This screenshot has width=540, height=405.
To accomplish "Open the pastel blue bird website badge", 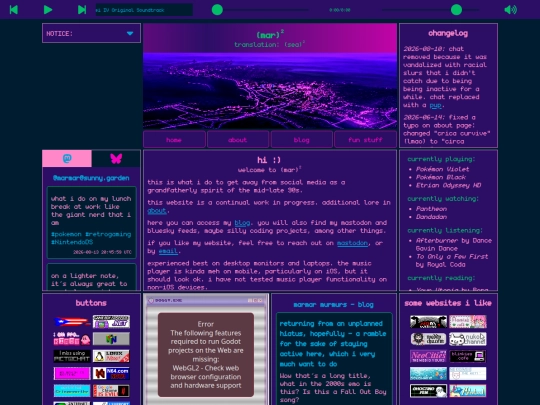I will click(x=468, y=391).
